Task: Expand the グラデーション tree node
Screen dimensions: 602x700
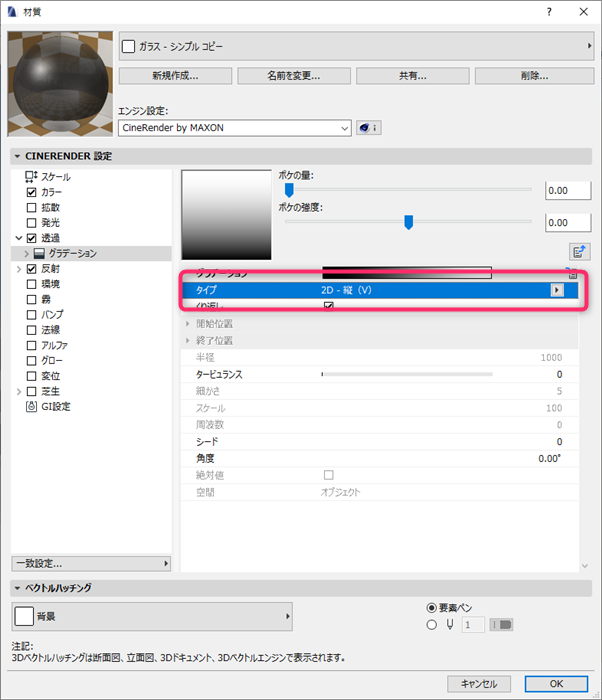Action: point(26,254)
